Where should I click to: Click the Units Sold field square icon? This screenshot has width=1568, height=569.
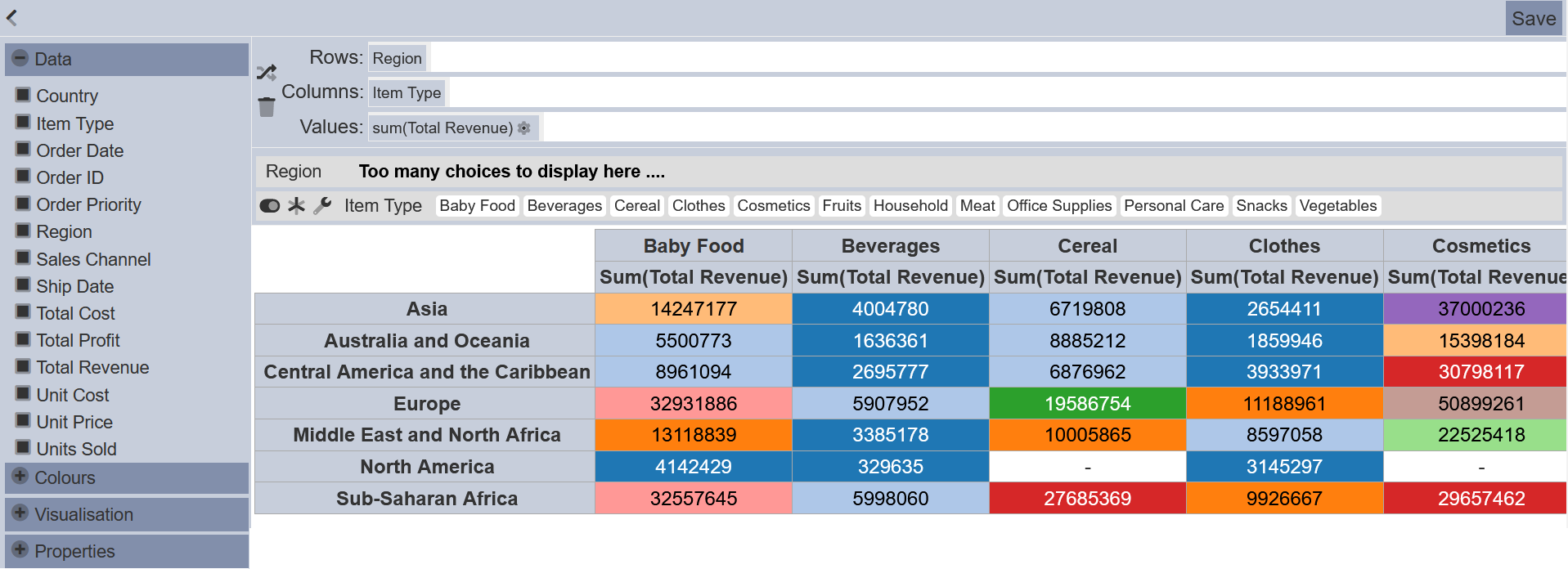point(23,448)
